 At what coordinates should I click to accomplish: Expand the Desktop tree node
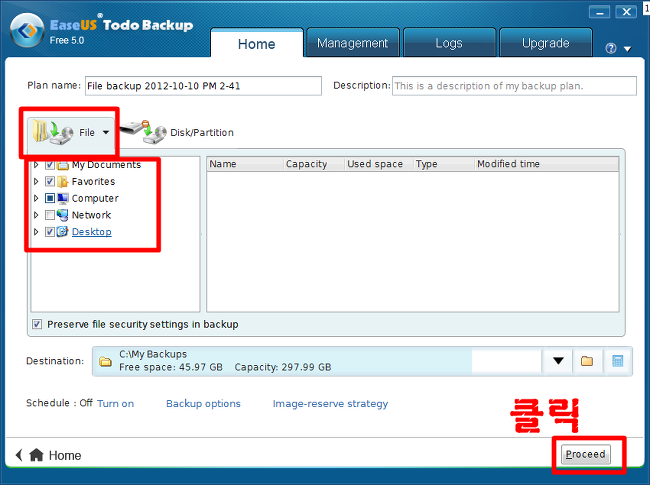point(36,232)
